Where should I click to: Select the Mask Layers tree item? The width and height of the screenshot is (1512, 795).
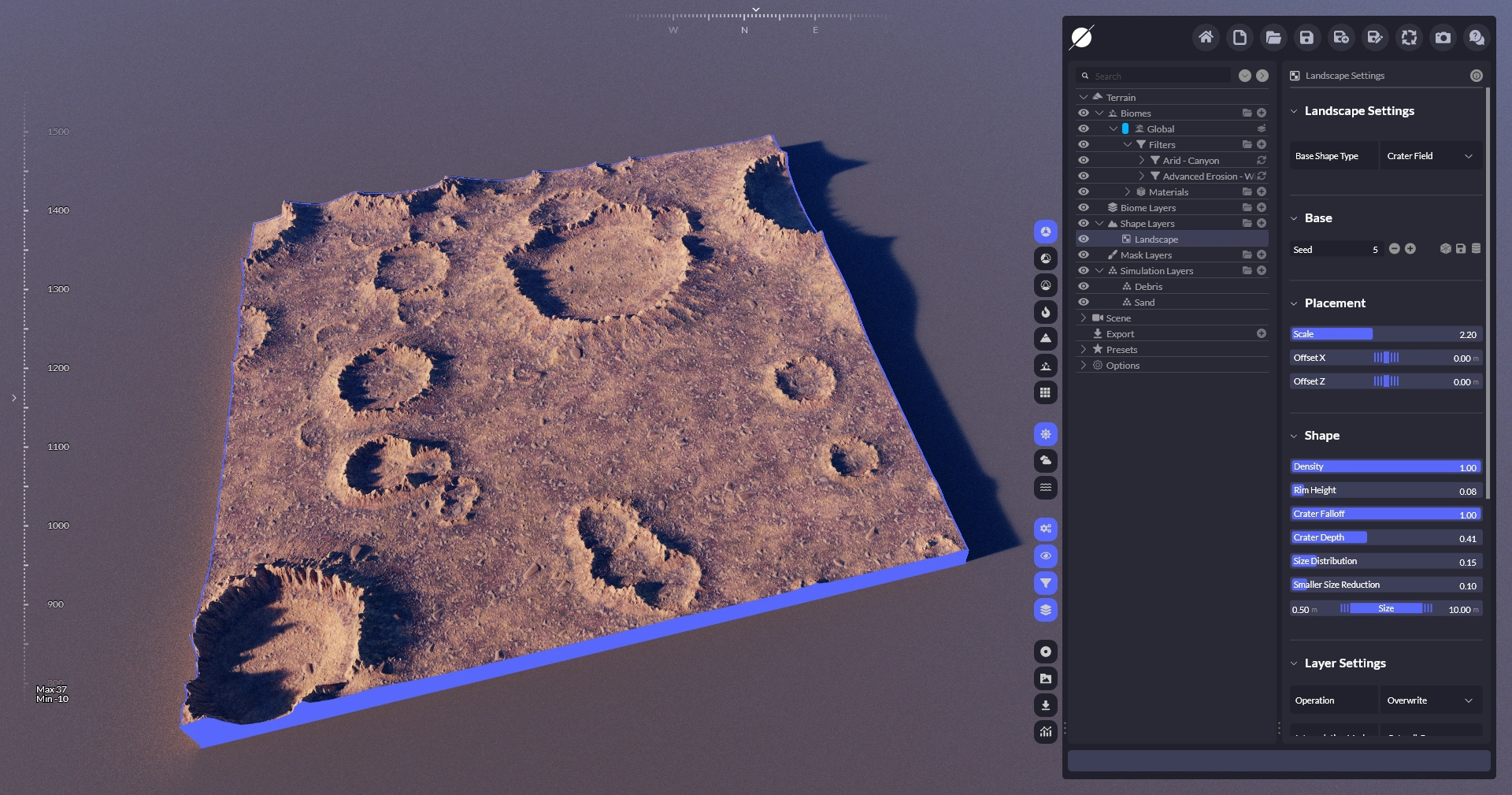[x=1146, y=255]
